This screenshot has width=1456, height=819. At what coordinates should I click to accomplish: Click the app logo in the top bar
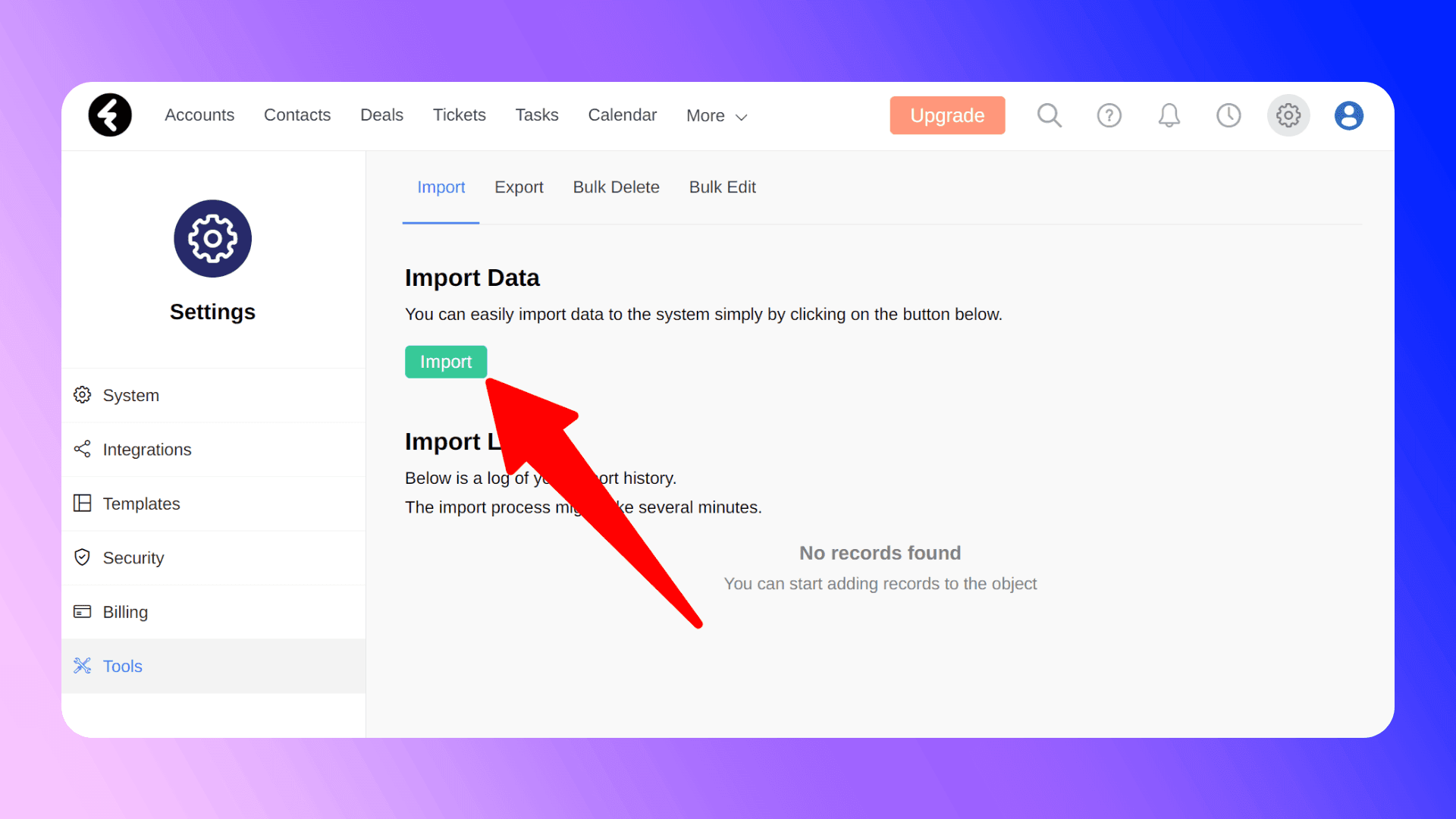point(110,115)
